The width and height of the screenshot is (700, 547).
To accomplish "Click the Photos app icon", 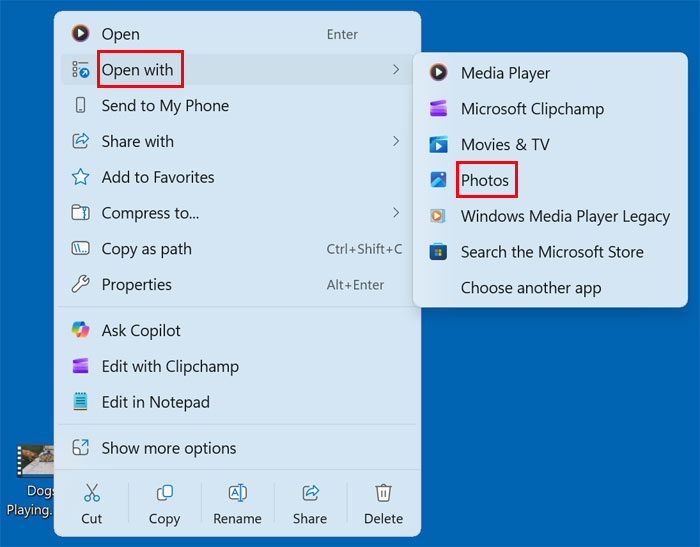I will point(438,180).
